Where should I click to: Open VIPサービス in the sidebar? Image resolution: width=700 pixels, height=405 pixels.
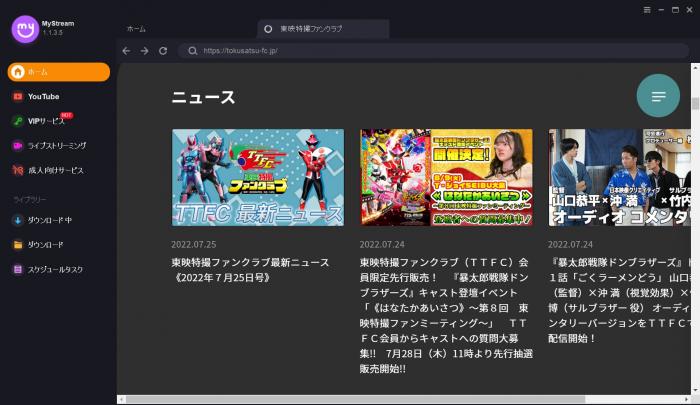pyautogui.click(x=46, y=121)
